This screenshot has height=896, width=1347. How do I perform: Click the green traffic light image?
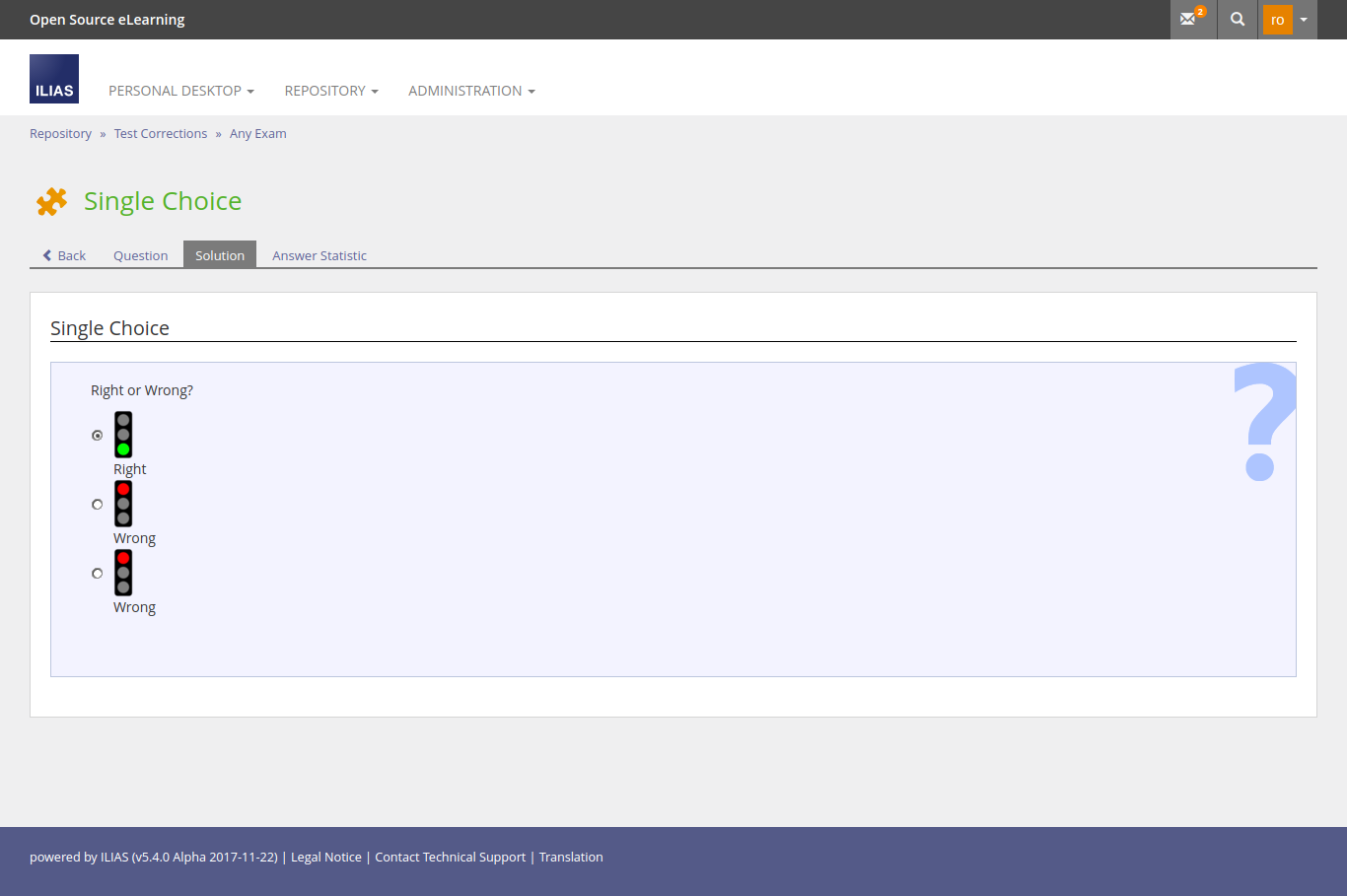pyautogui.click(x=123, y=435)
